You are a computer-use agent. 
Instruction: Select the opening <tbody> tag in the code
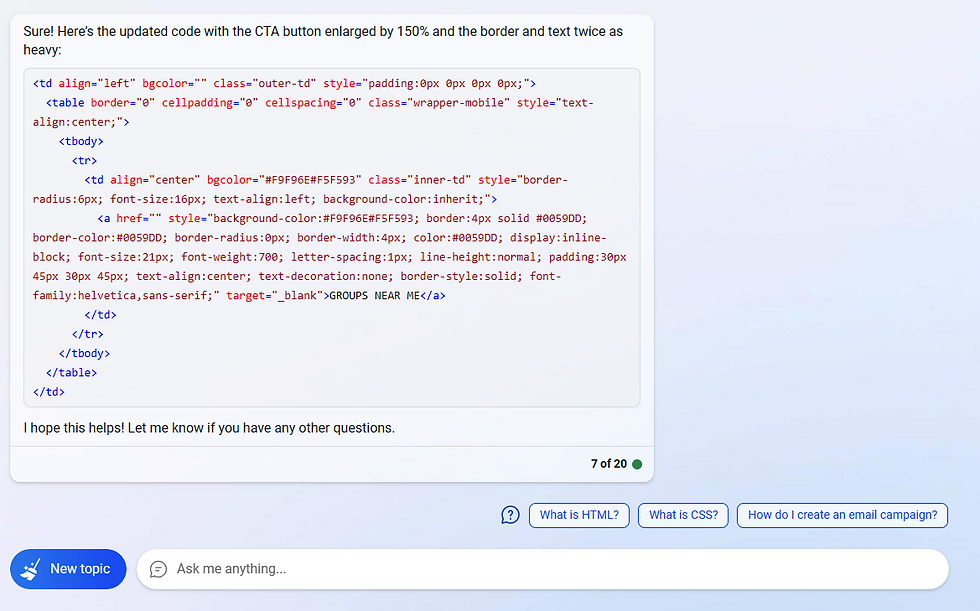tap(83, 140)
